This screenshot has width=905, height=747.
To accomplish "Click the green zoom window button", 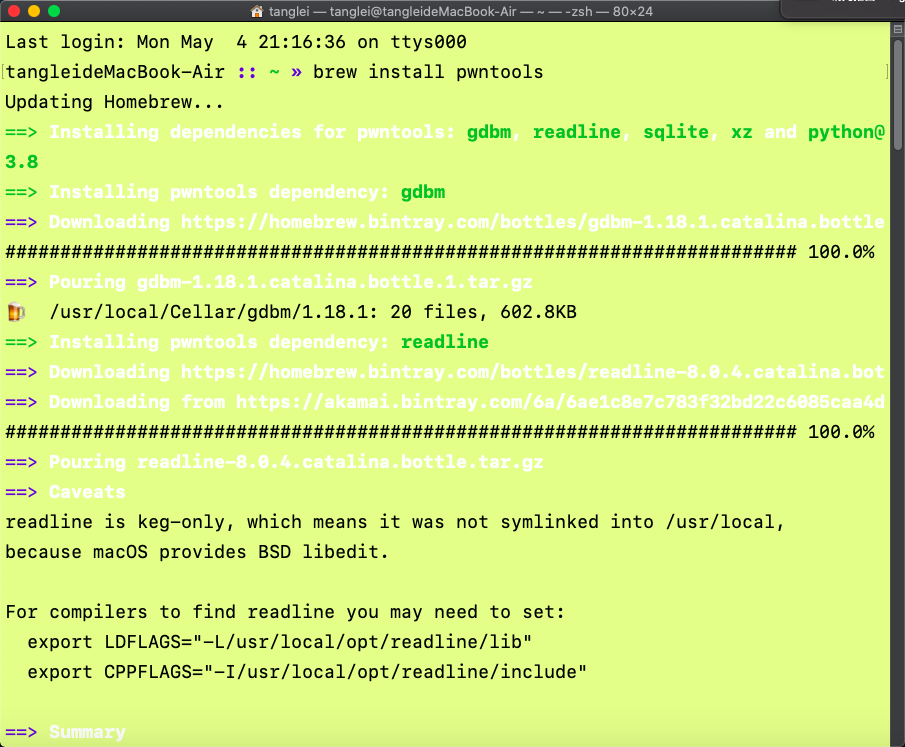I will point(54,11).
